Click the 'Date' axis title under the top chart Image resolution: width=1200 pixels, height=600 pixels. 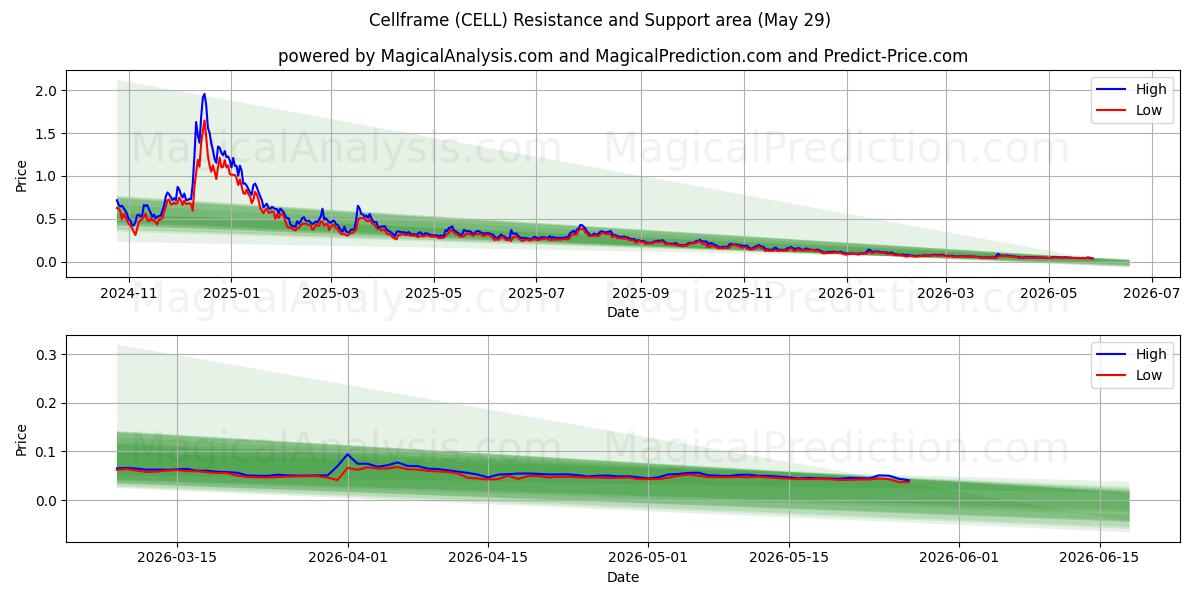622,313
